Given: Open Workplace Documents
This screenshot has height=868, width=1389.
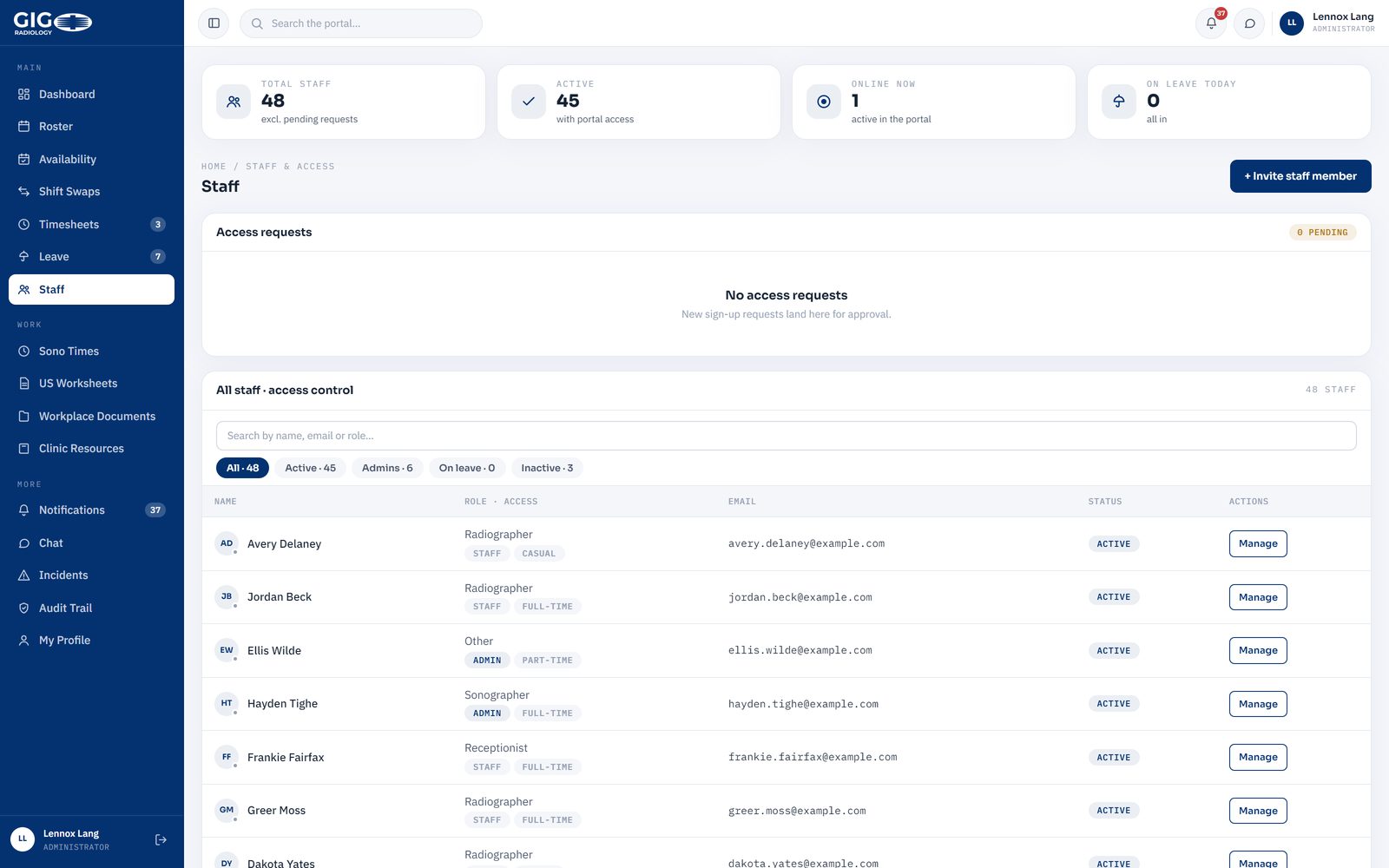Looking at the screenshot, I should 91,416.
